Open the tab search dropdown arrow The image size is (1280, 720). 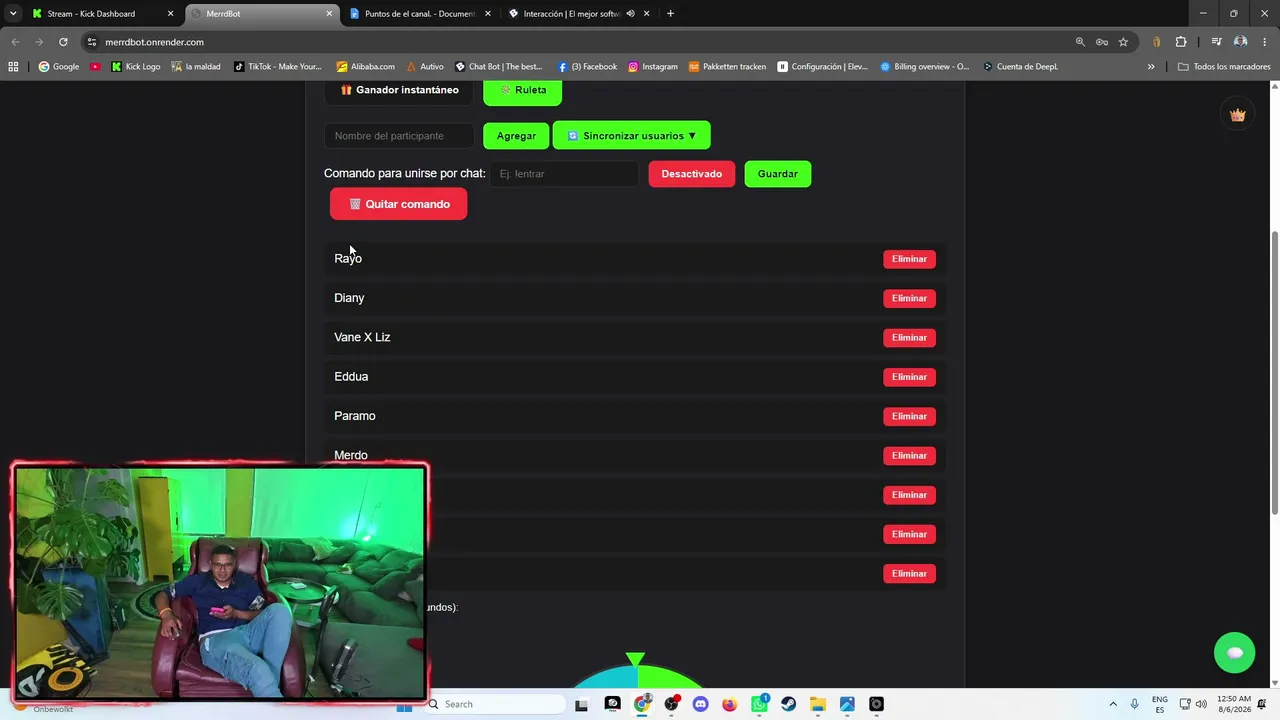click(x=13, y=14)
